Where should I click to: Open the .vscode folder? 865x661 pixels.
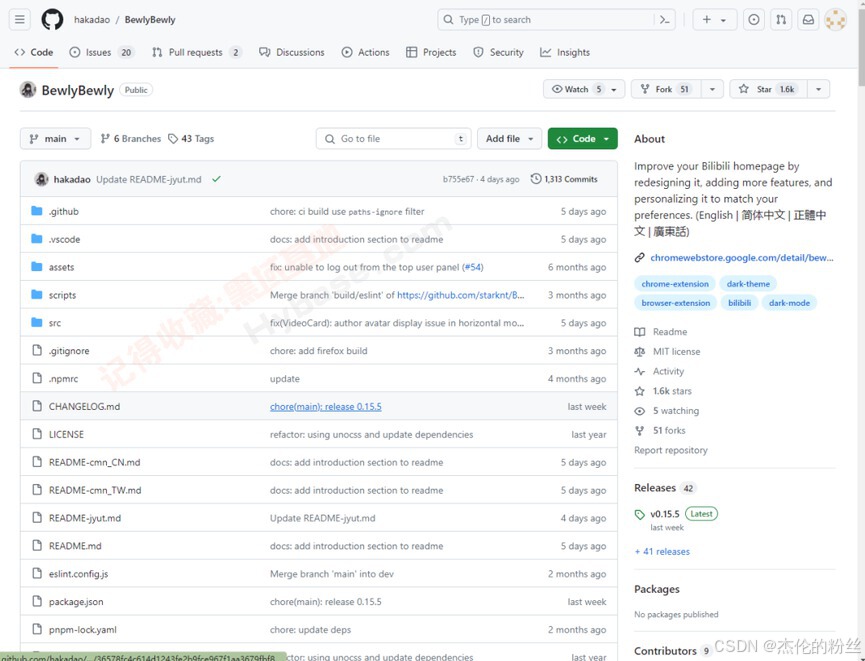(65, 239)
